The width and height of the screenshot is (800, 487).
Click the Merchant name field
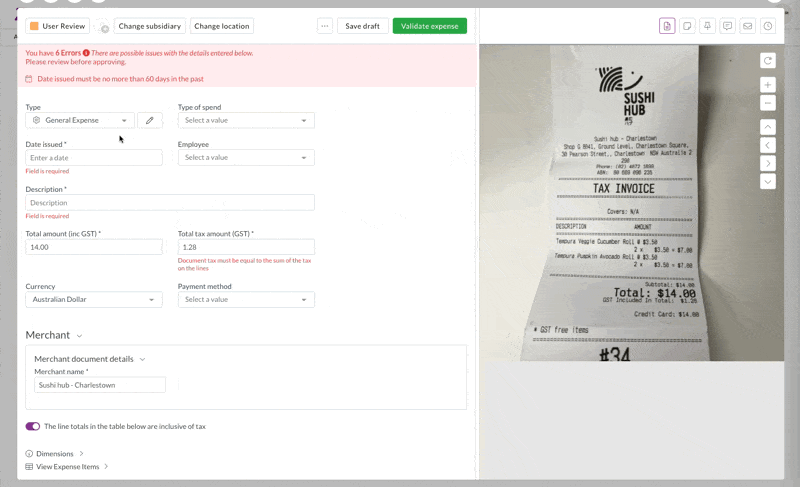(x=100, y=385)
